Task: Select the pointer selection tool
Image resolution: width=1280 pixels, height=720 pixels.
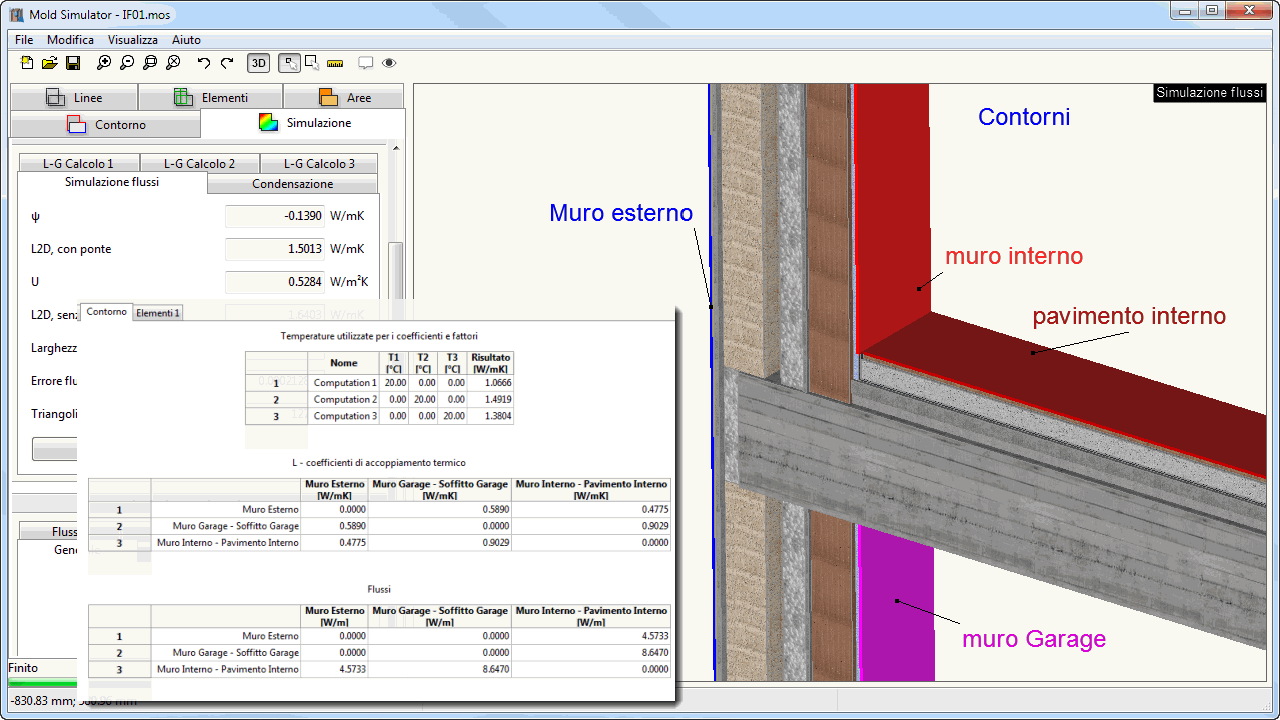Action: pyautogui.click(x=289, y=63)
